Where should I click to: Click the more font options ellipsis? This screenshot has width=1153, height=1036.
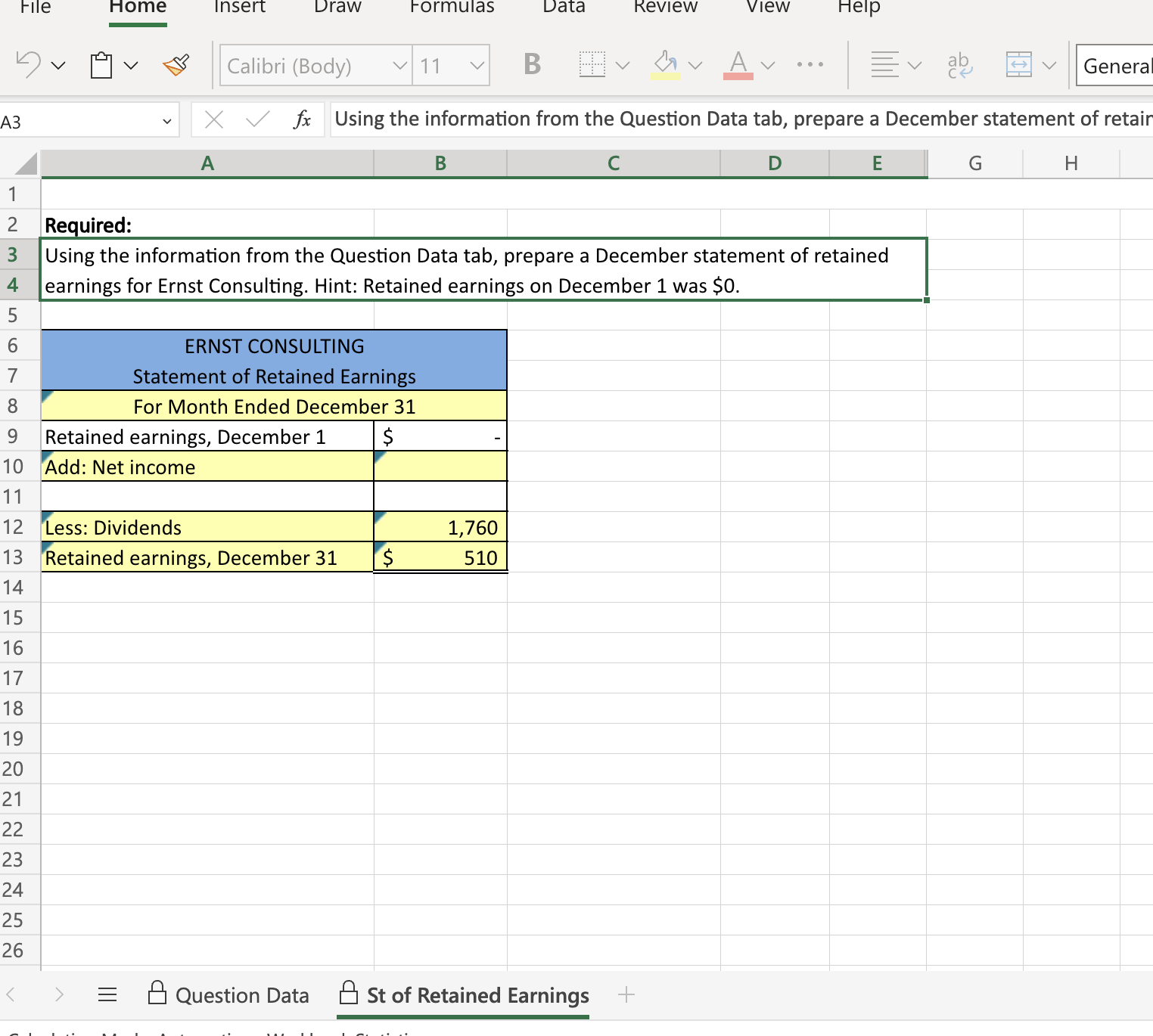click(x=810, y=65)
